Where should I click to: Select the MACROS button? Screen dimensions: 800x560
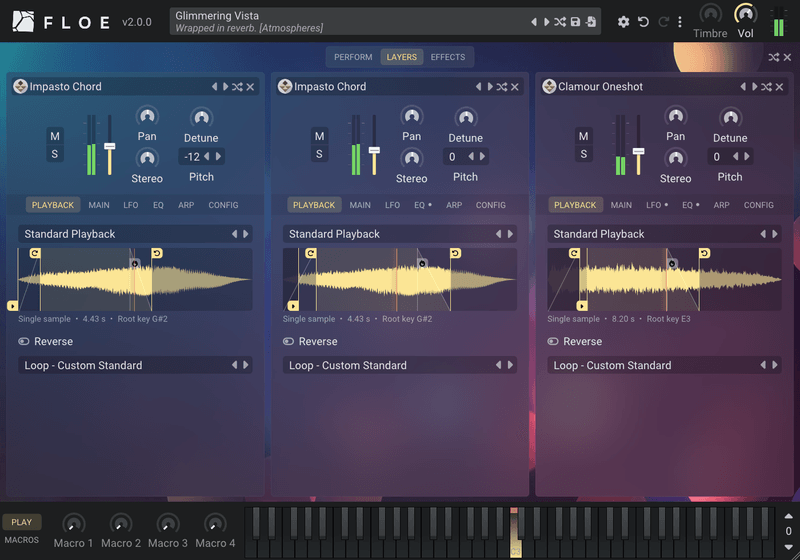point(21,540)
